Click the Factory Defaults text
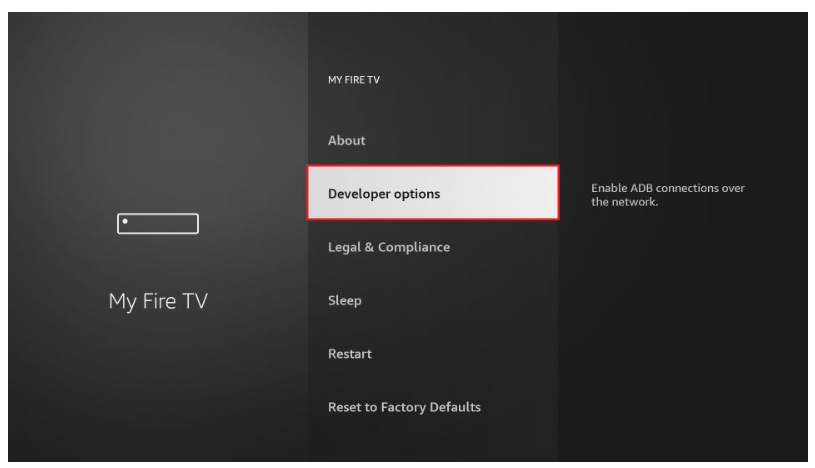Viewport: 815px width, 468px height. click(430, 407)
